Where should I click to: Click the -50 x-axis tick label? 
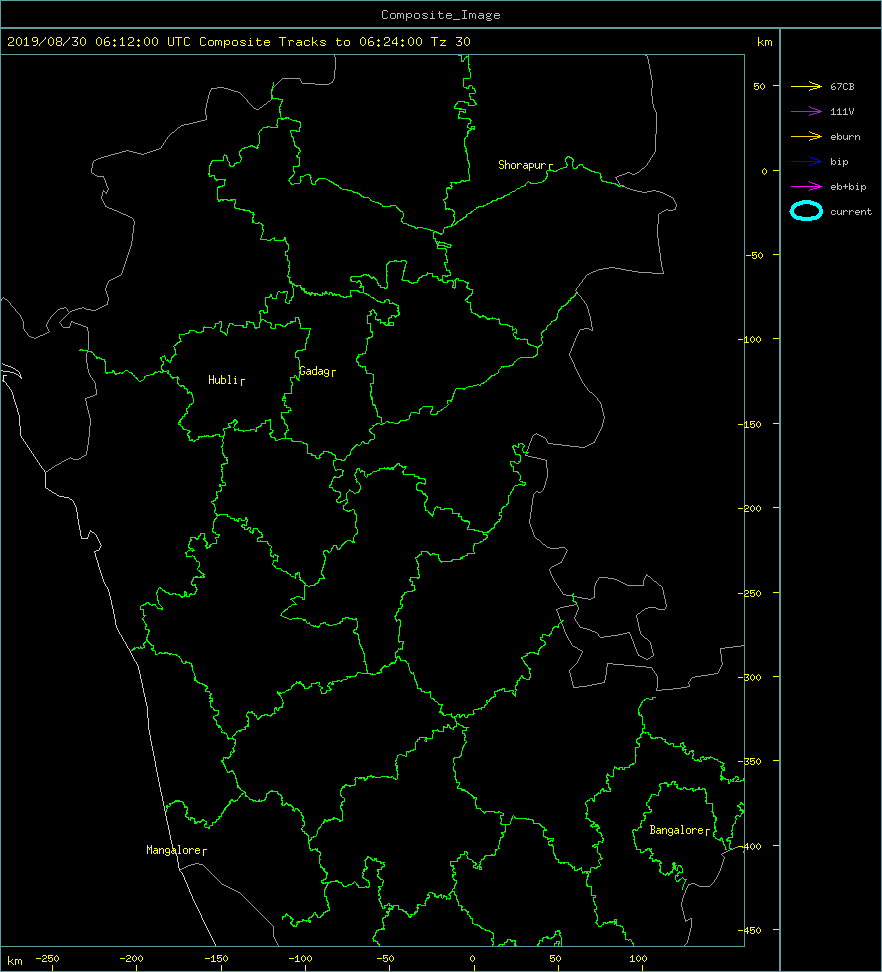click(x=385, y=958)
